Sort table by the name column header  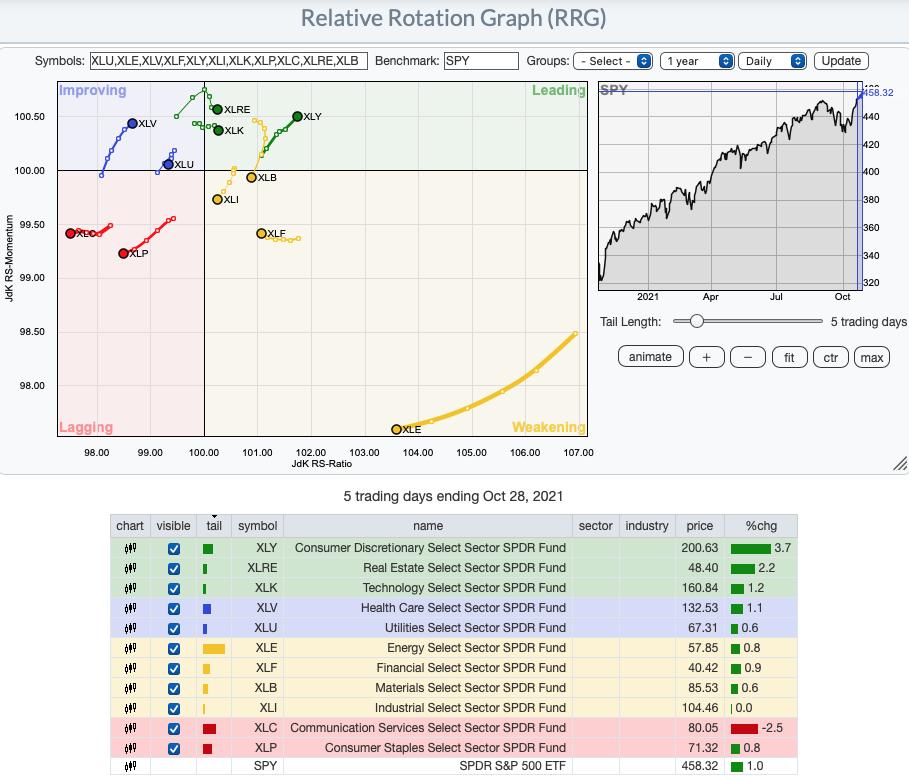(428, 526)
